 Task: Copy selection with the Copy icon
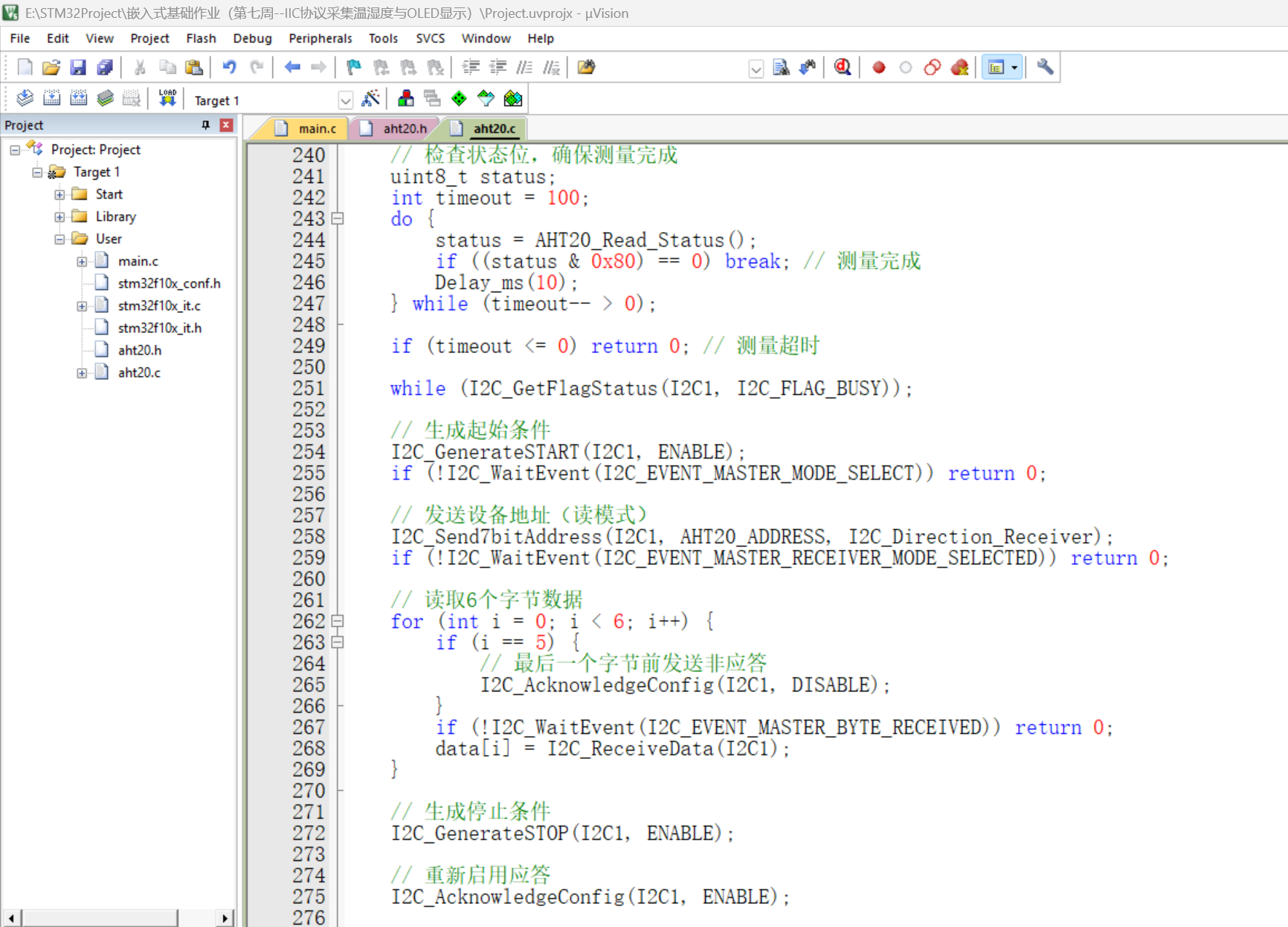(x=167, y=68)
